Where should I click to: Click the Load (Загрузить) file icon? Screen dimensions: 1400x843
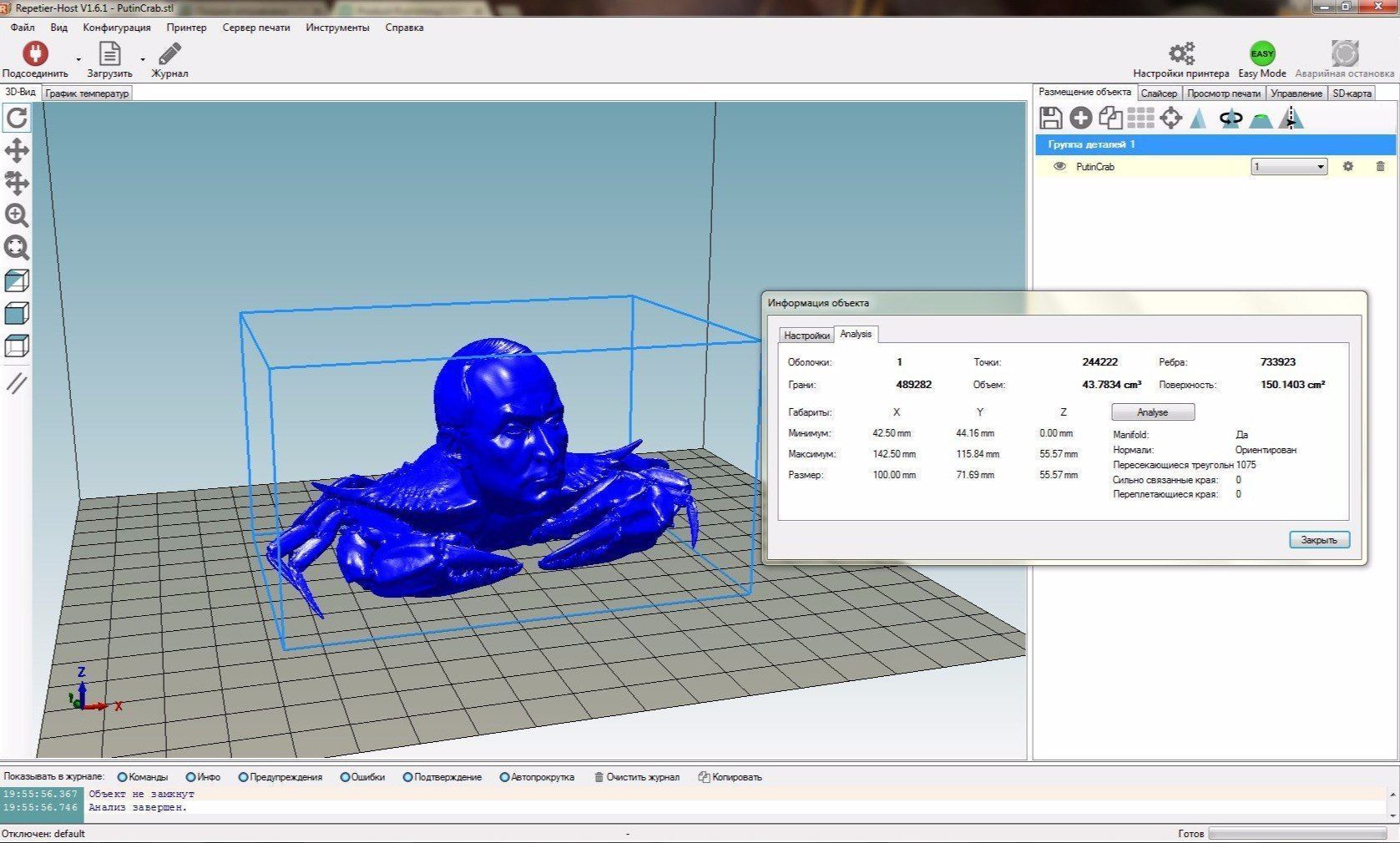109,53
